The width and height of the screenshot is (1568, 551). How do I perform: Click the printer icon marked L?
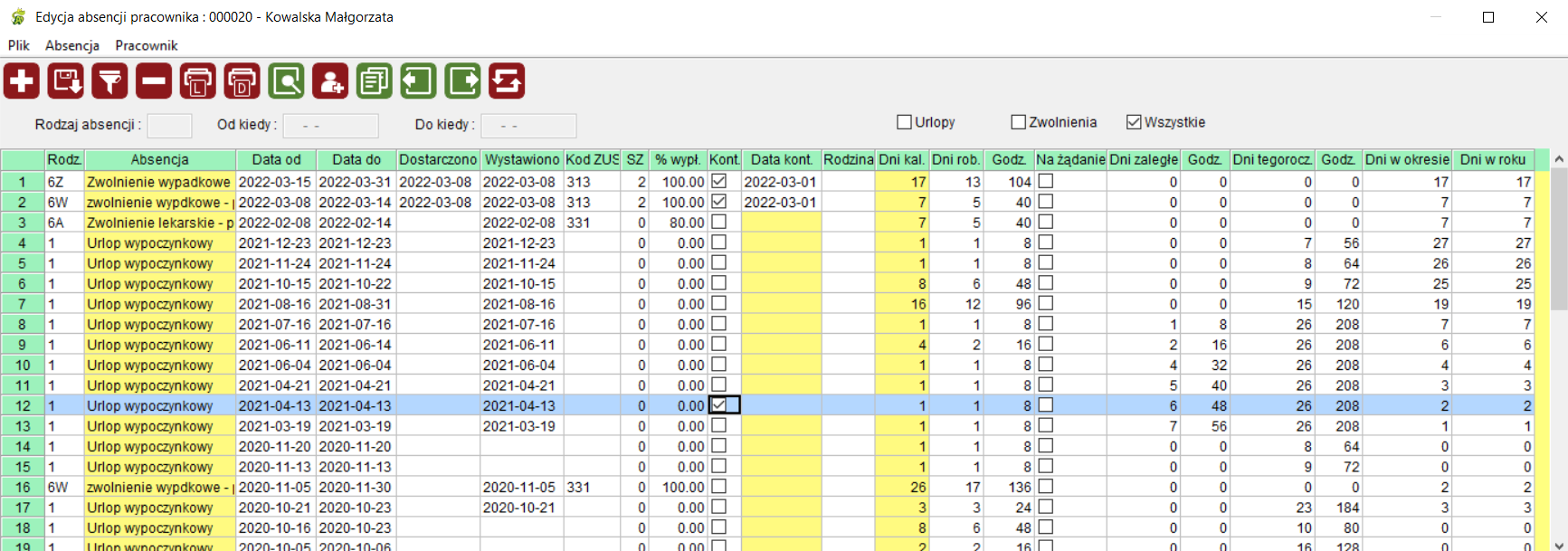pyautogui.click(x=198, y=81)
